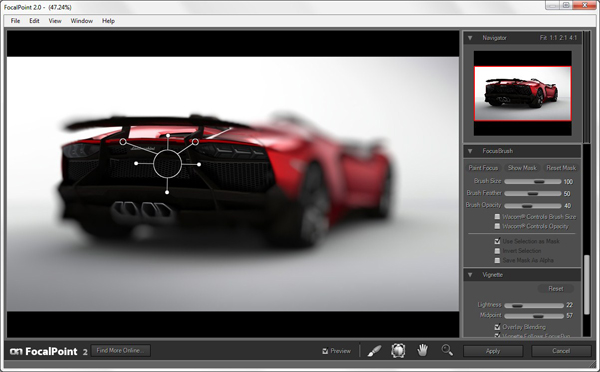Set Navigator zoom to 4:1
Image resolution: width=600 pixels, height=372 pixels.
tap(573, 38)
